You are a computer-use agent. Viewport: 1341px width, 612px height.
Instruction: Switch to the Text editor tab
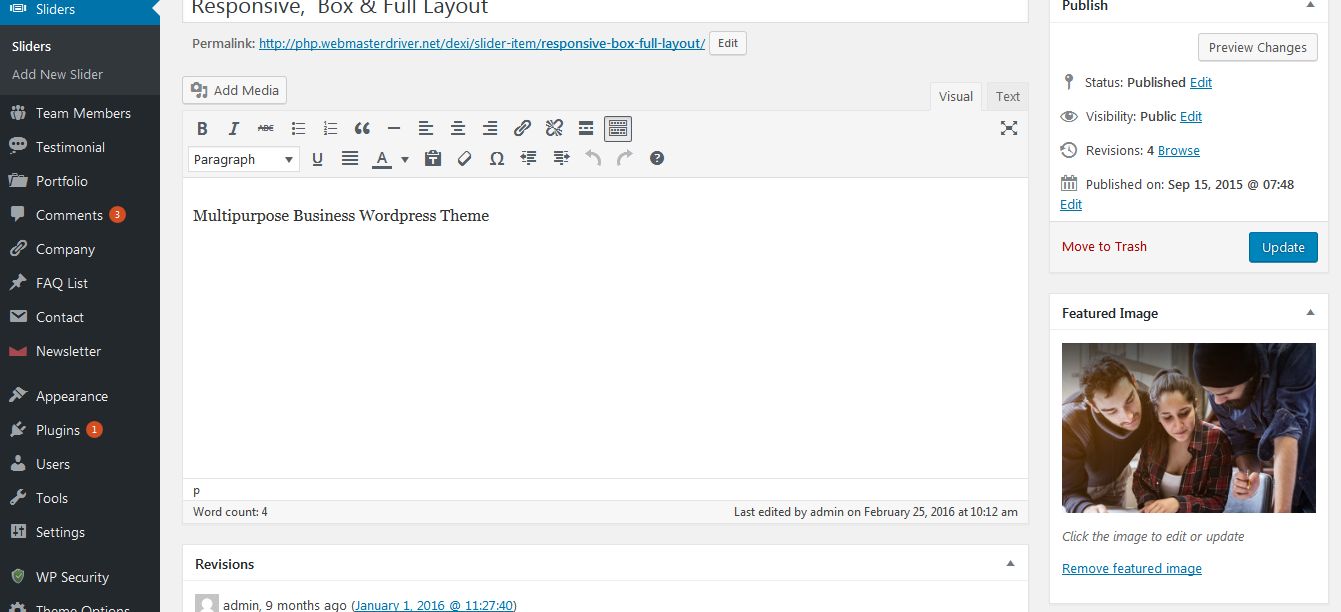coord(1007,96)
